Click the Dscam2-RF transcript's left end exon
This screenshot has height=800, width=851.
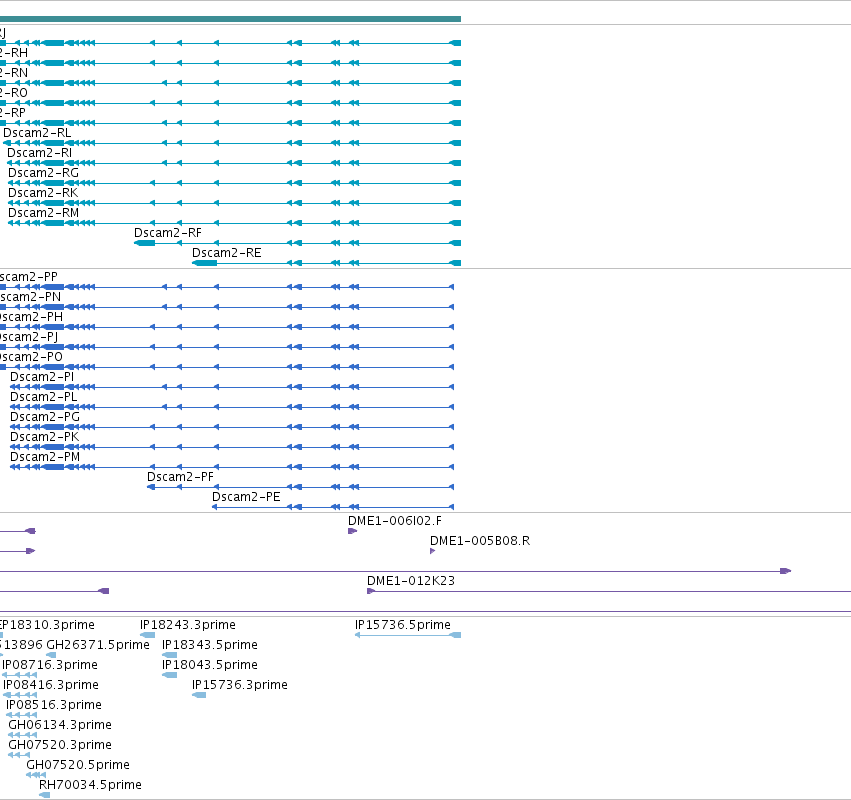pos(144,243)
